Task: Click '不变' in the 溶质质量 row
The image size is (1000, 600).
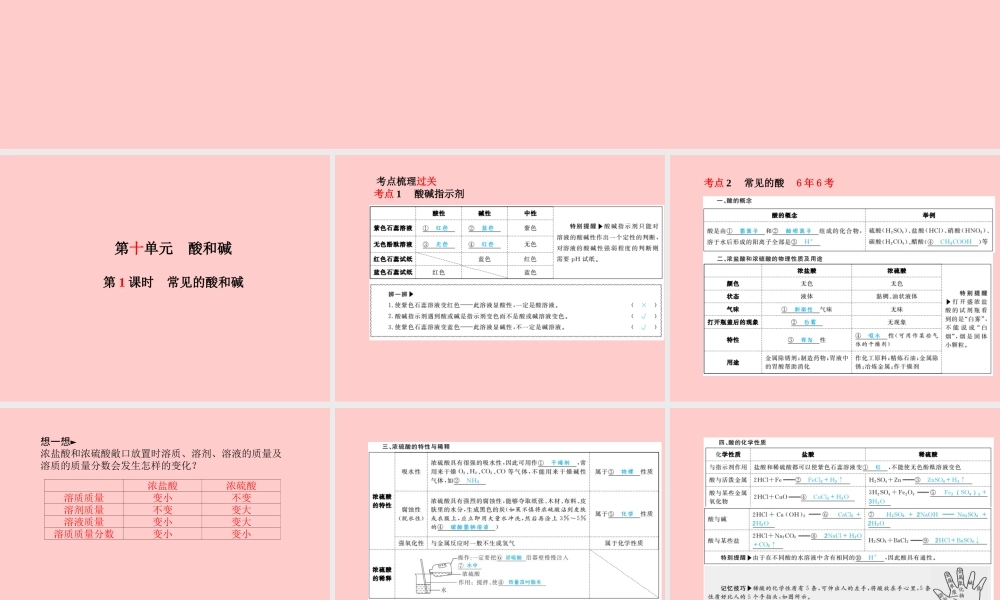Action: pos(241,497)
